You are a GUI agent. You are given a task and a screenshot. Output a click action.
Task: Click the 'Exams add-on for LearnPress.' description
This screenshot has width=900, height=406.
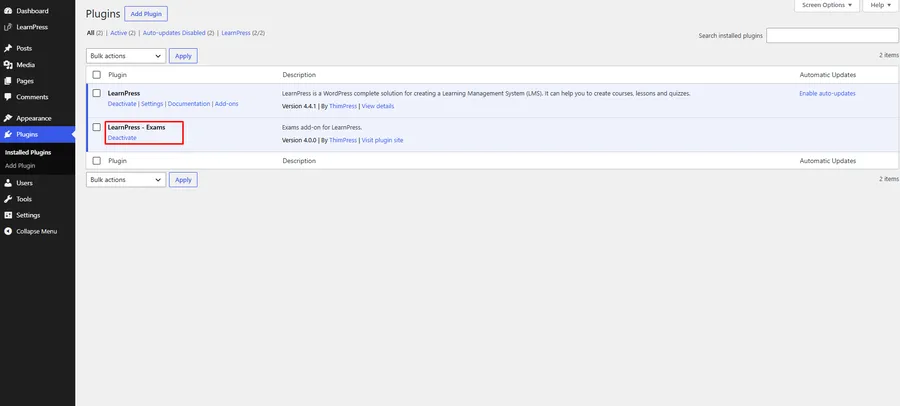click(321, 127)
